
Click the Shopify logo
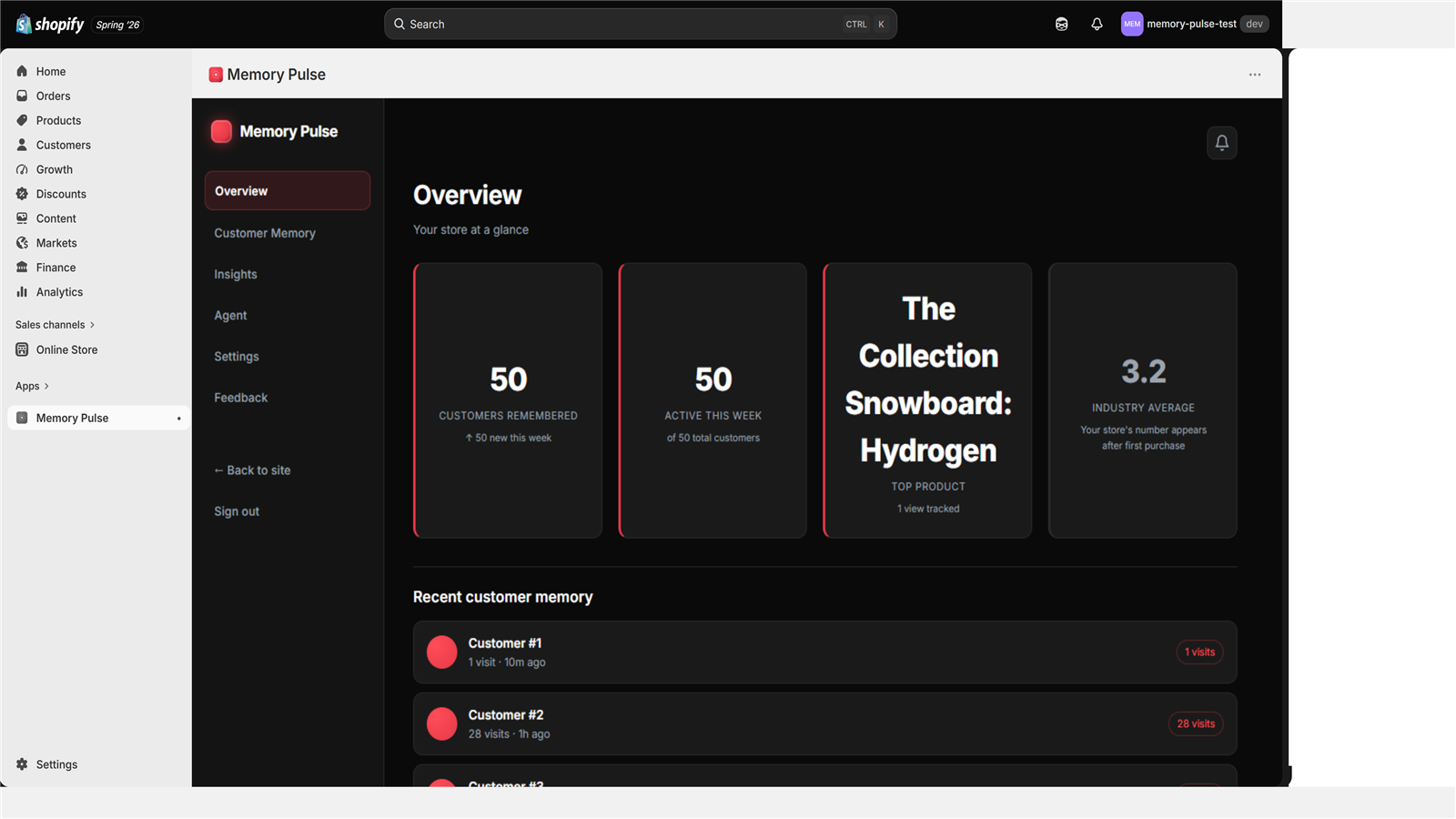(50, 25)
